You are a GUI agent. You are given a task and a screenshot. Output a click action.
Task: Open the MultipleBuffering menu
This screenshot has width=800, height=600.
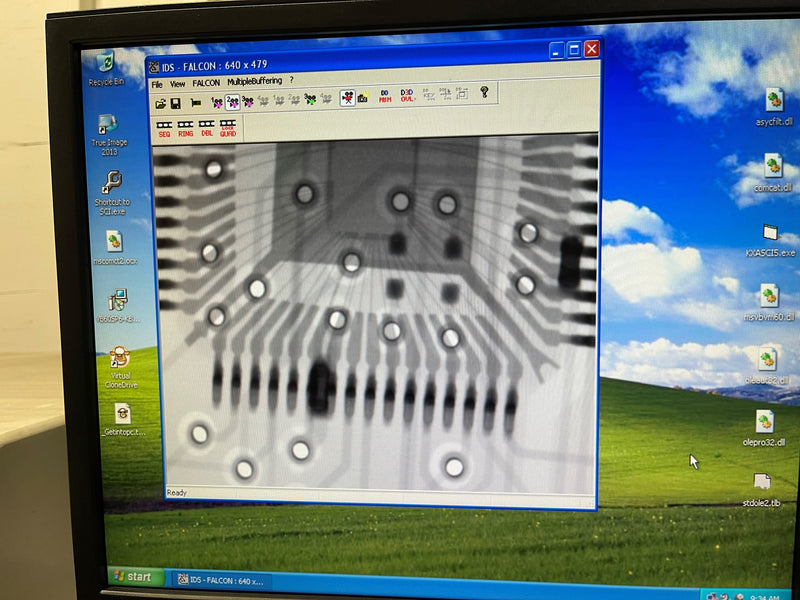253,84
